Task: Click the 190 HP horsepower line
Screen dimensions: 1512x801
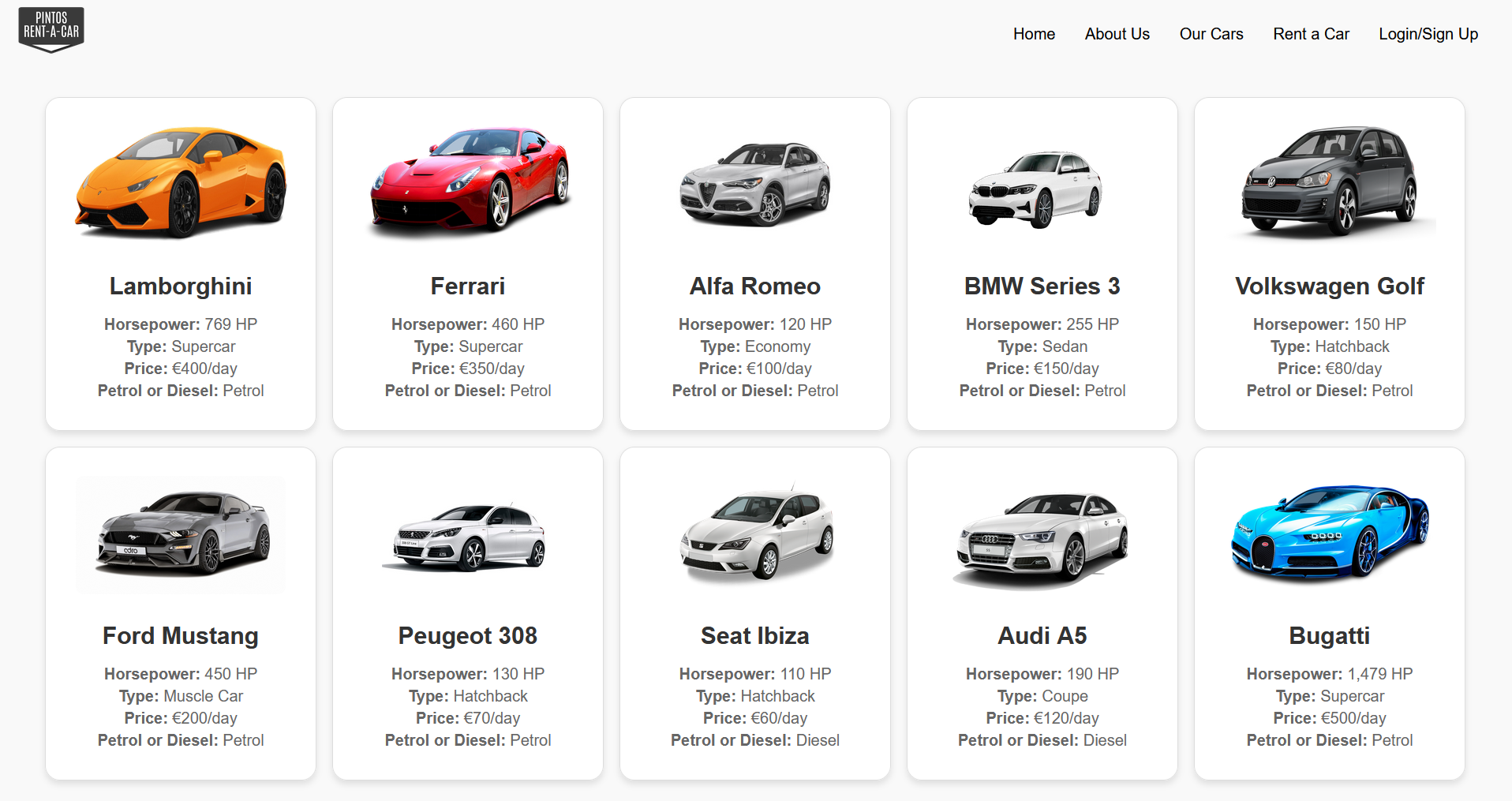Action: point(1042,674)
